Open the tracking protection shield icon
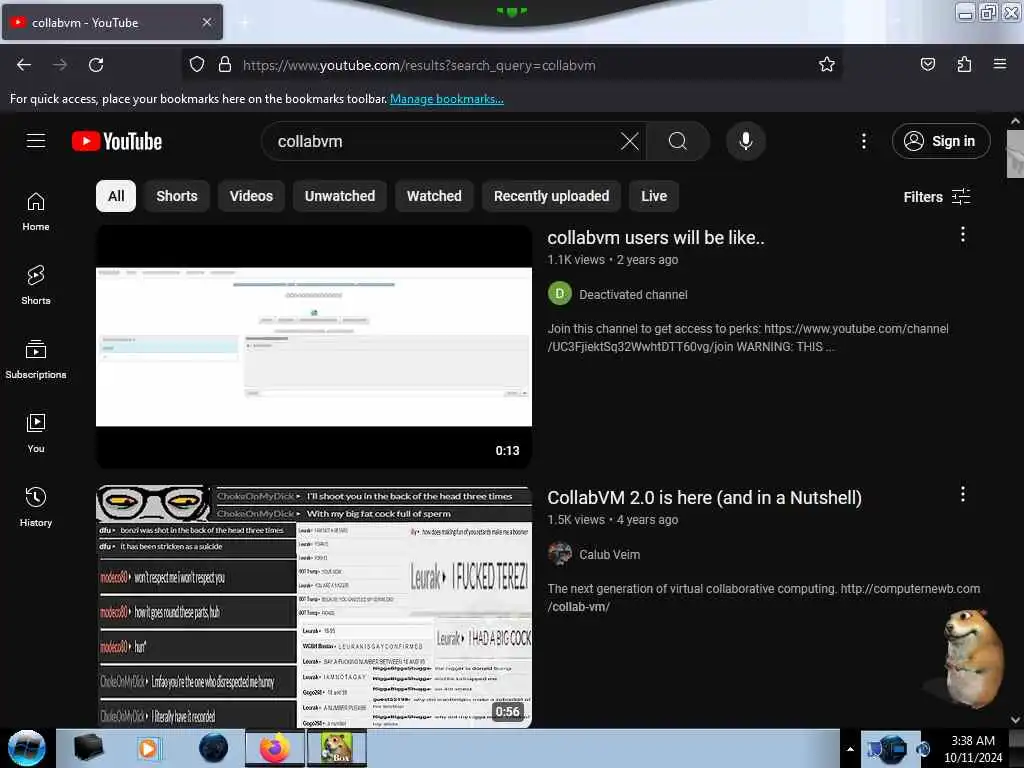 tap(197, 65)
